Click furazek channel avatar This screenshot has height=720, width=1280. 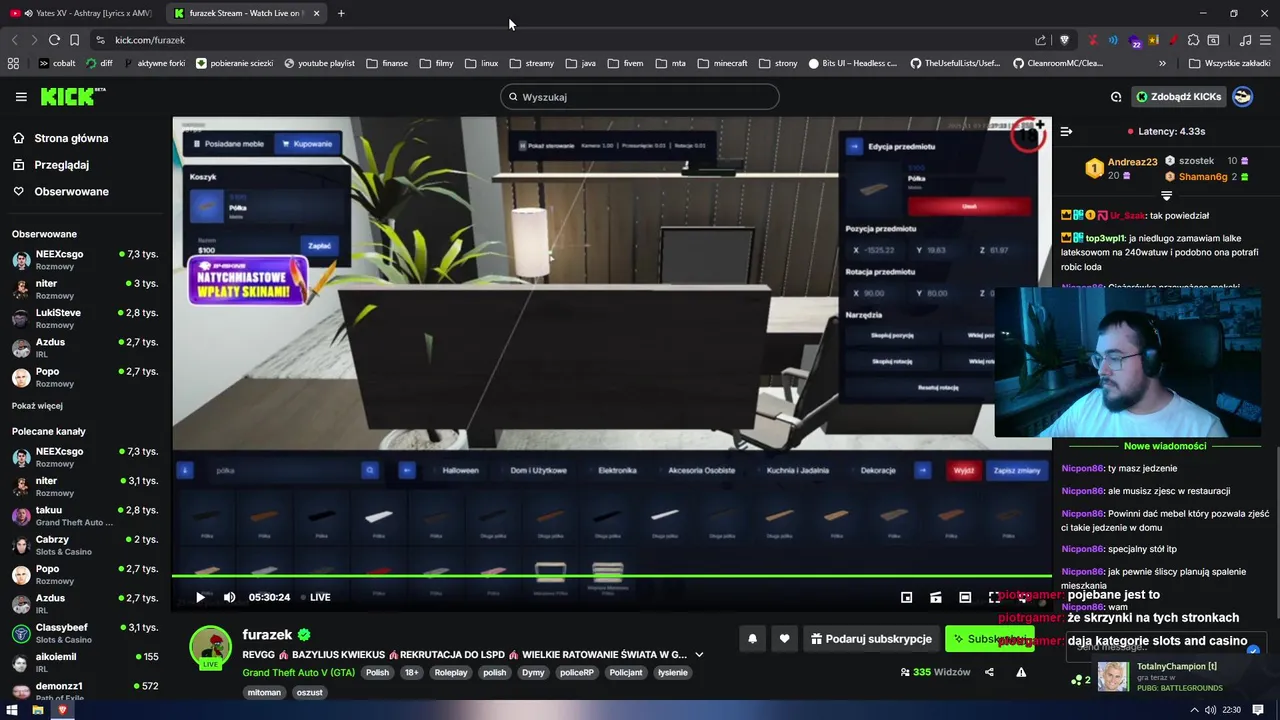(211, 648)
